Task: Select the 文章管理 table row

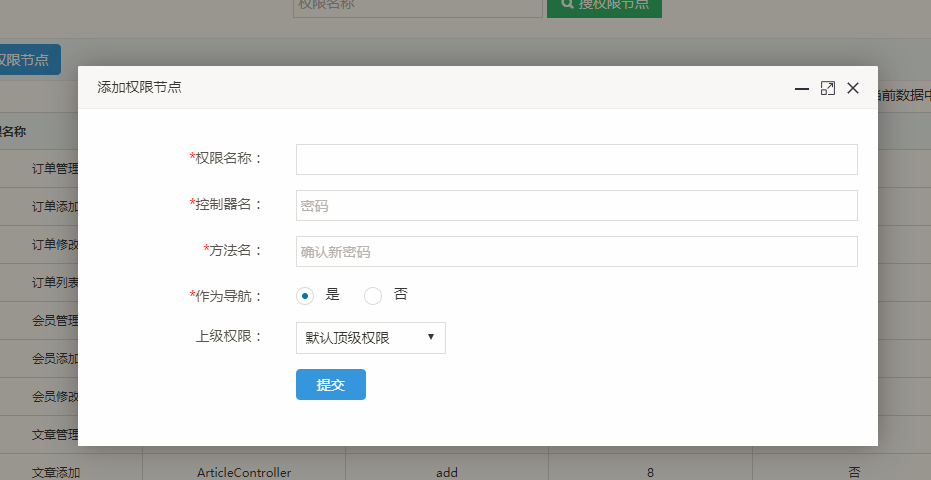Action: 54,434
